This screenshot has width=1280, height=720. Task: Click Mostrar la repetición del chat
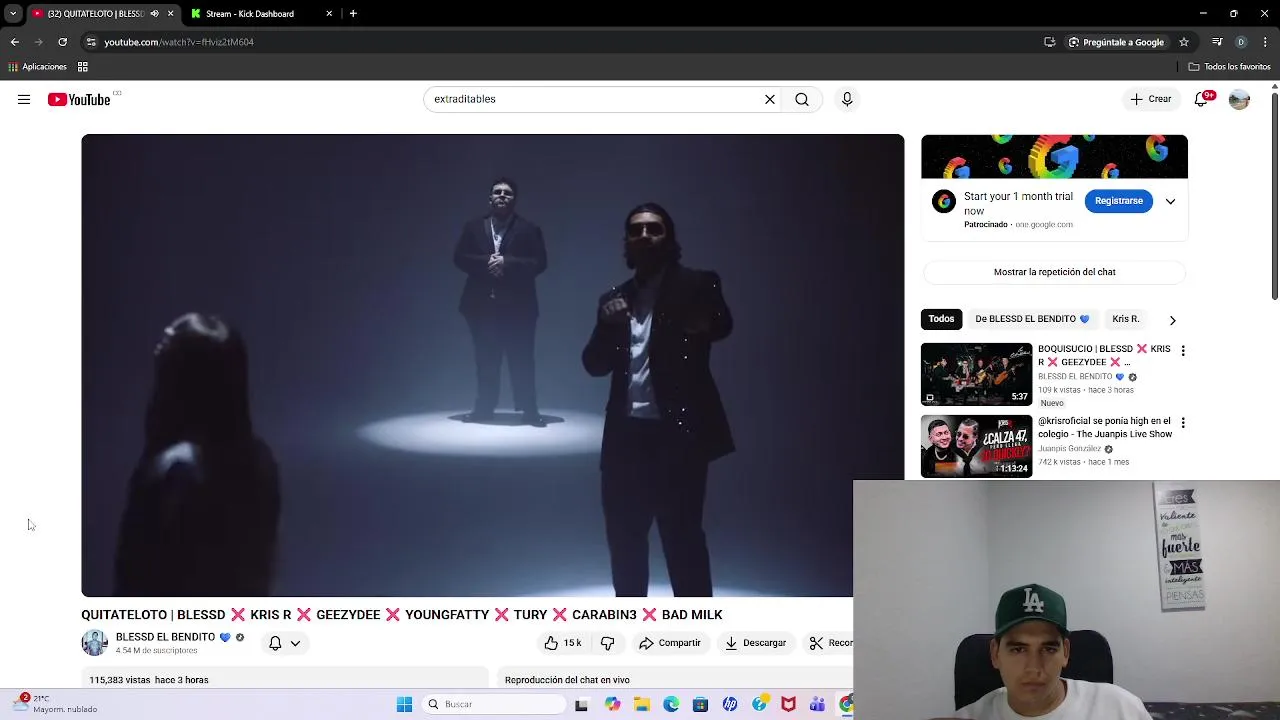coord(1054,272)
